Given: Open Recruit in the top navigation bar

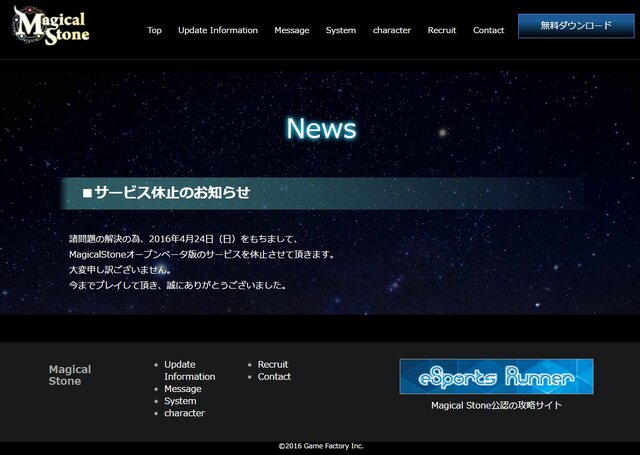Looking at the screenshot, I should (x=442, y=30).
